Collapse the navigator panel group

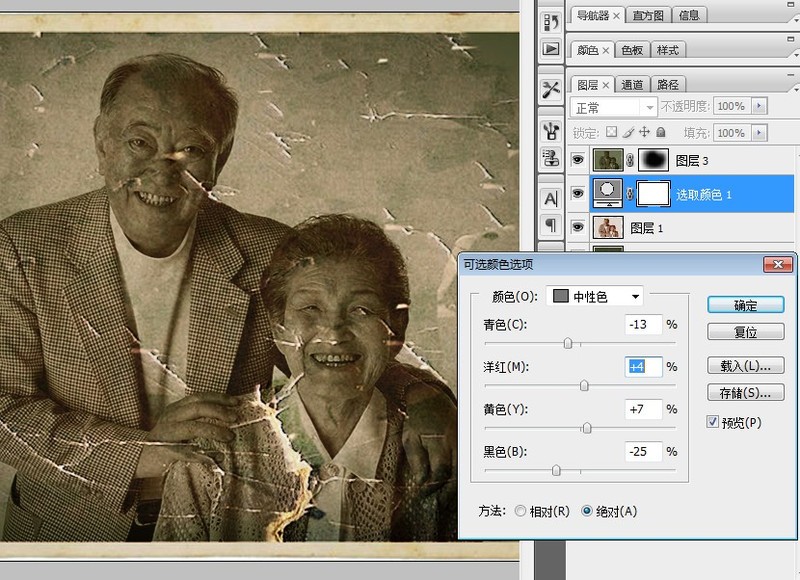pos(790,5)
